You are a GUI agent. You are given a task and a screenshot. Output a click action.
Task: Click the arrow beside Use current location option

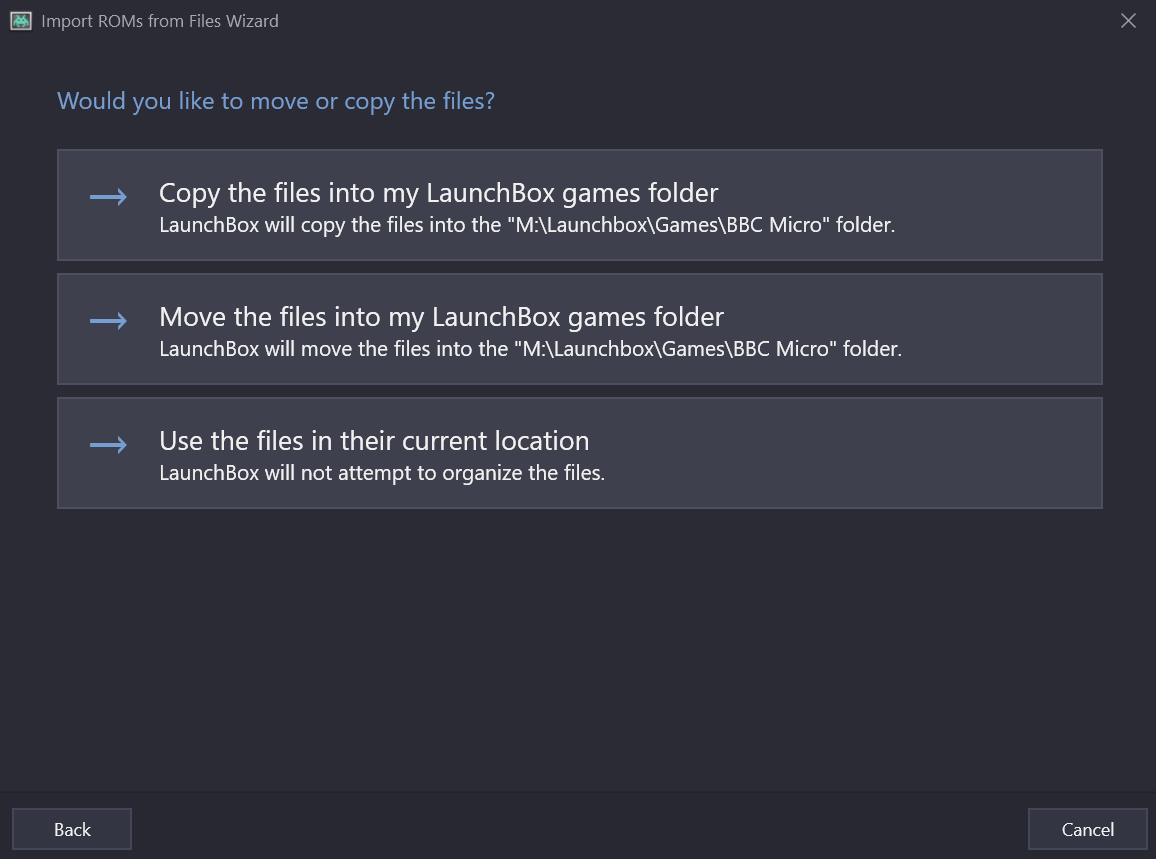coord(108,445)
